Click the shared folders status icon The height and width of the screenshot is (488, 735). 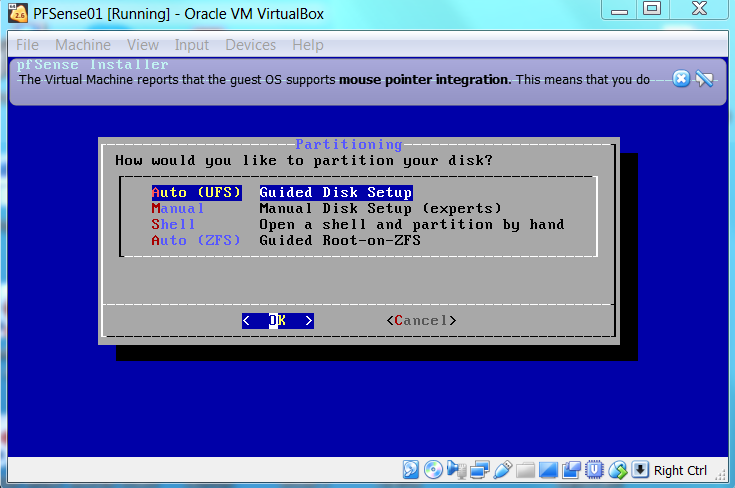[525, 470]
